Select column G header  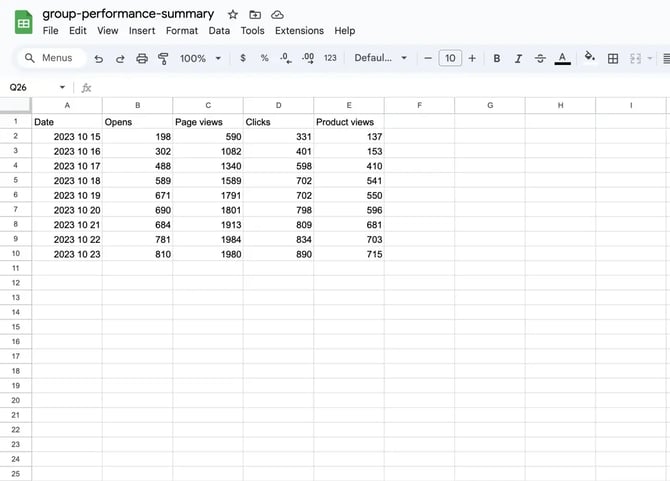(490, 106)
